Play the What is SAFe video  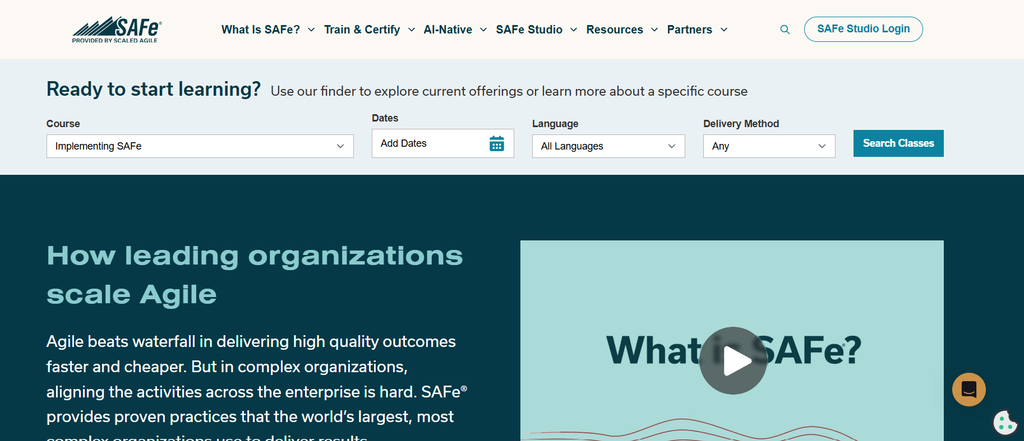point(733,361)
